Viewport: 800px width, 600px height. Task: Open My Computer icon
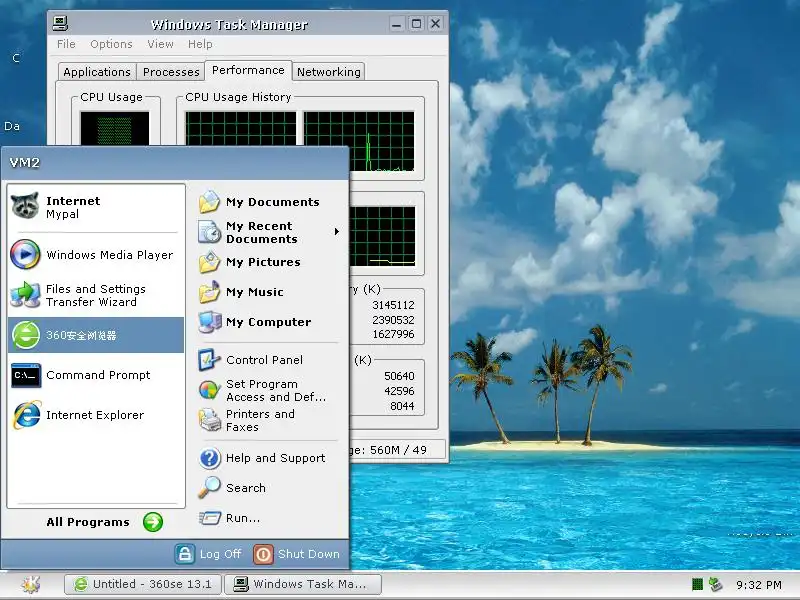[209, 322]
